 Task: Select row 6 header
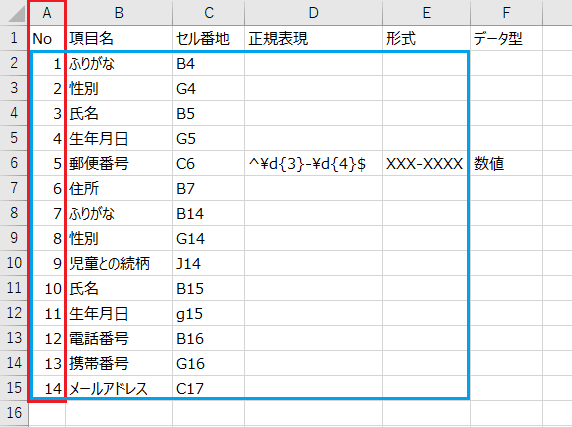(x=14, y=163)
